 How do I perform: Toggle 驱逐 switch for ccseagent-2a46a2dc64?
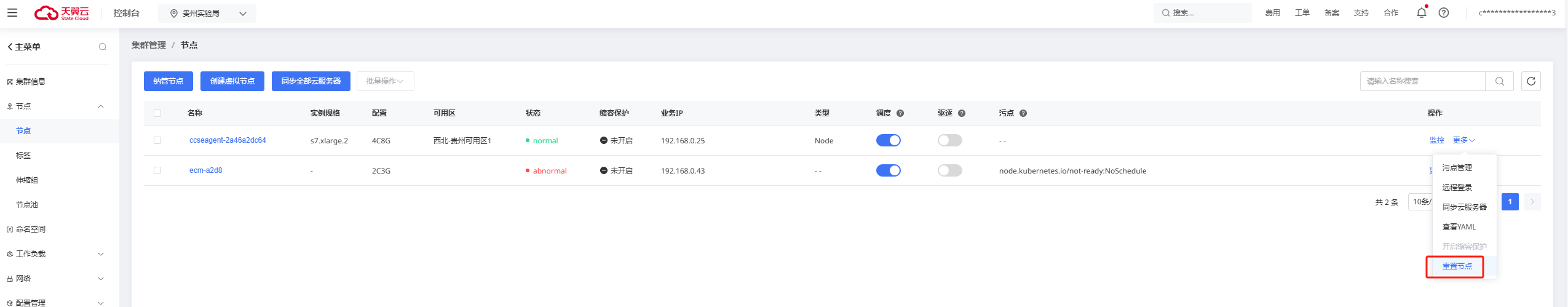coord(950,140)
